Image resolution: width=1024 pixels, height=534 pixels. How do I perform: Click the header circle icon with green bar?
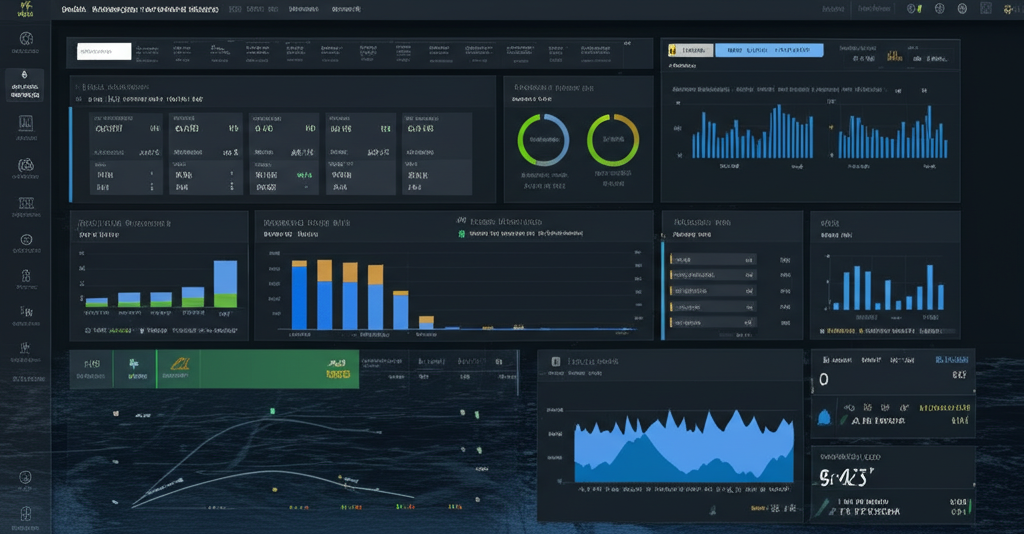(914, 8)
